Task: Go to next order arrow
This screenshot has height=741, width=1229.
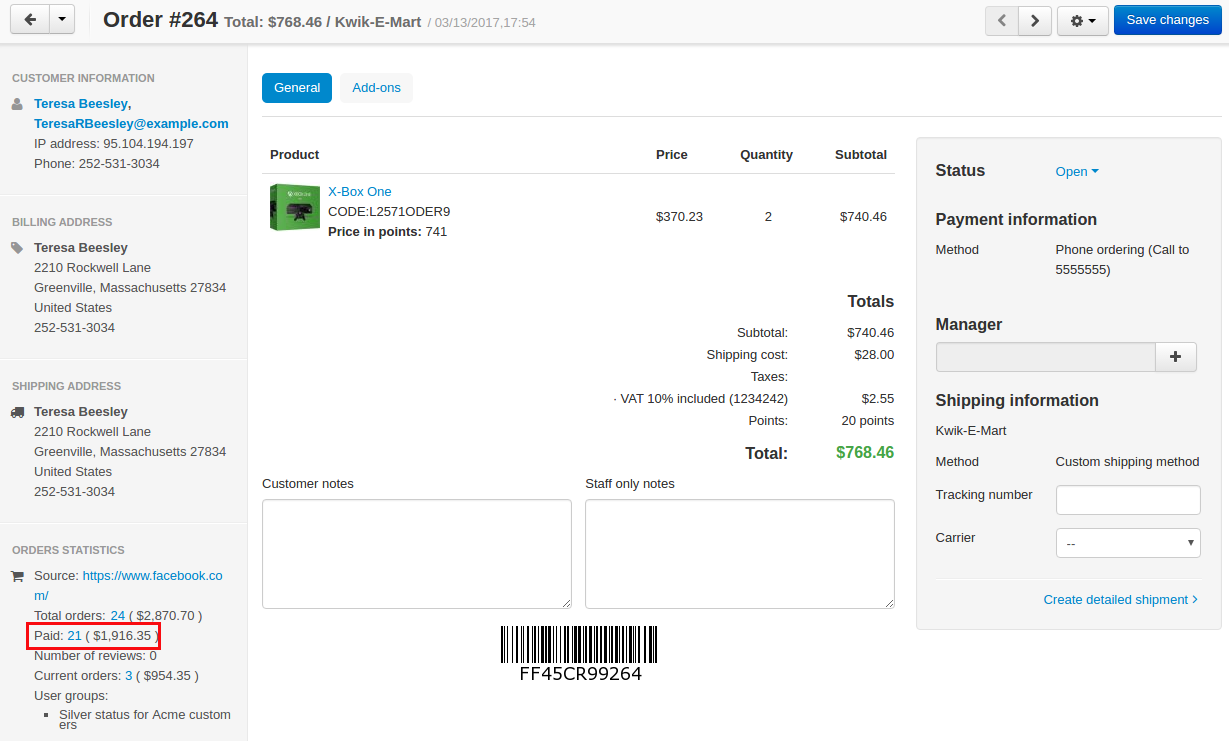Action: pyautogui.click(x=1035, y=20)
